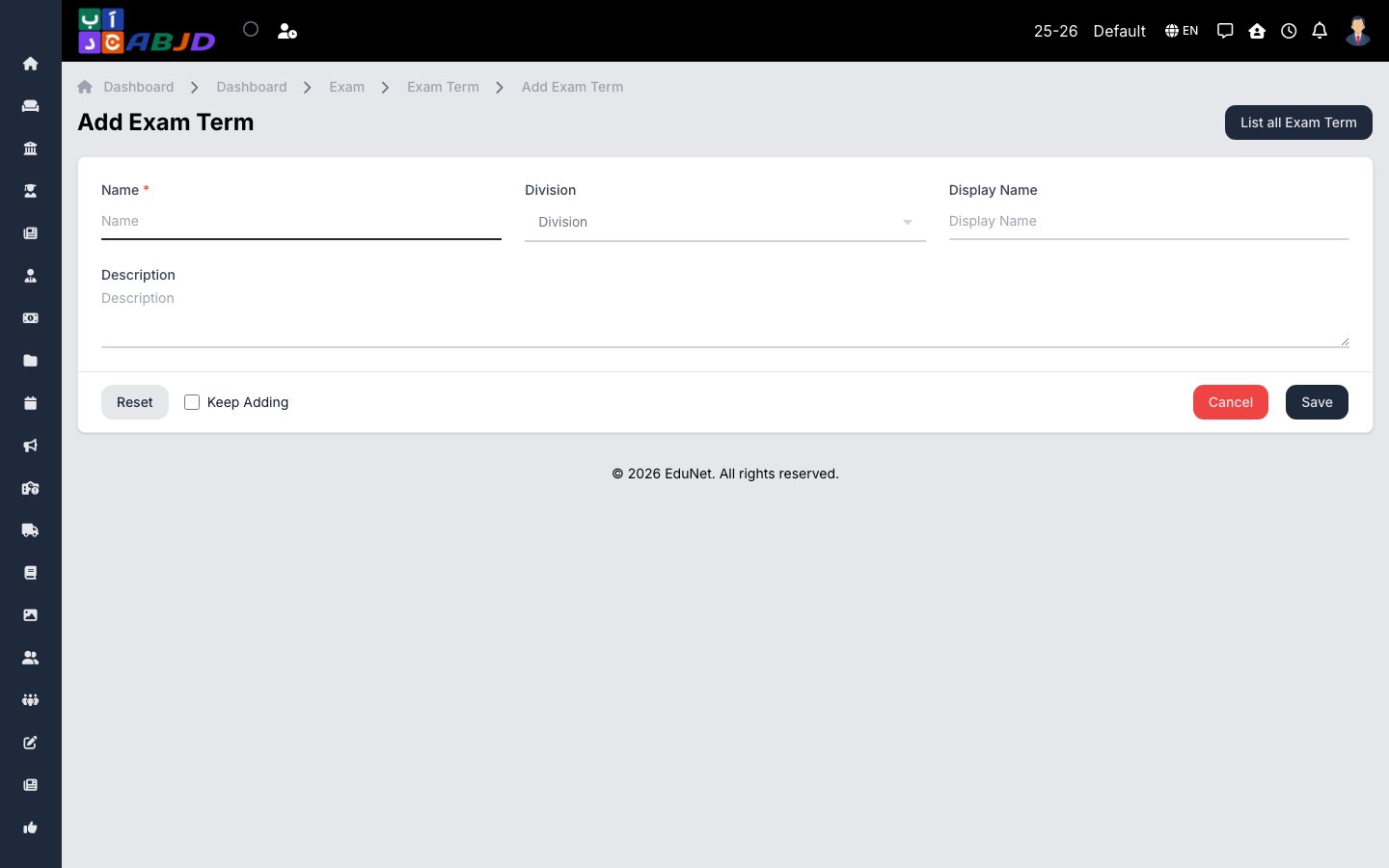
Task: Open the institution building sidebar icon
Action: (30, 149)
